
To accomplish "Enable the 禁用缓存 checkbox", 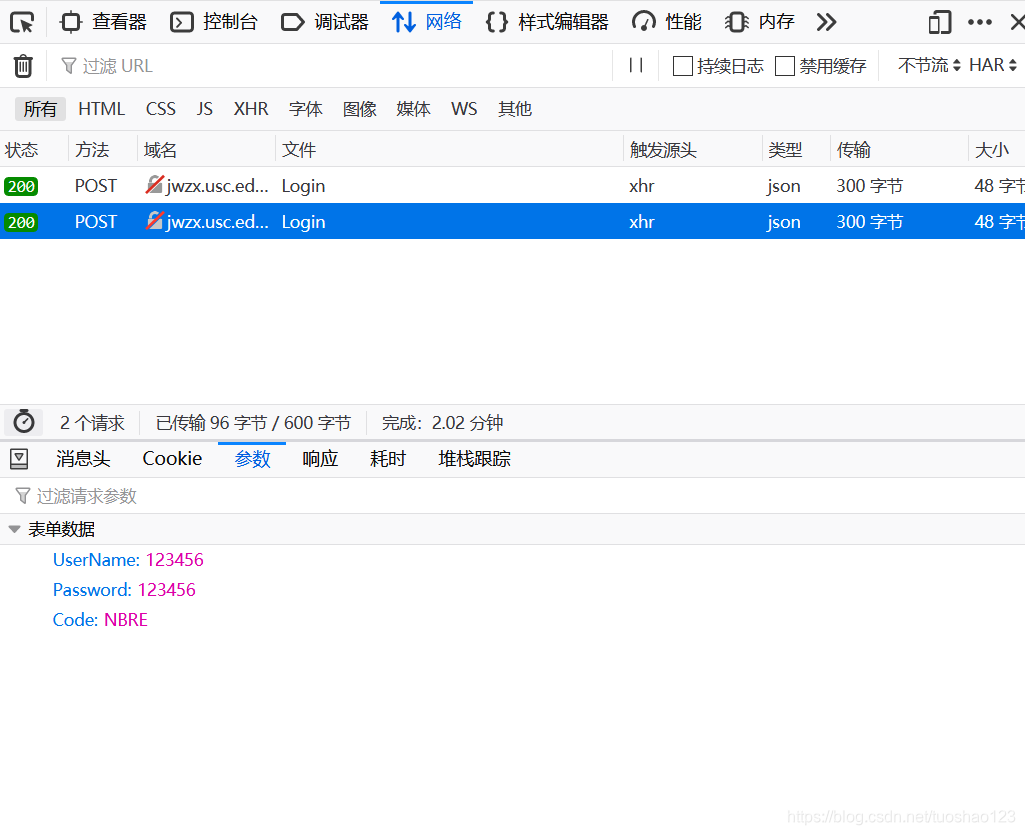I will click(x=784, y=66).
